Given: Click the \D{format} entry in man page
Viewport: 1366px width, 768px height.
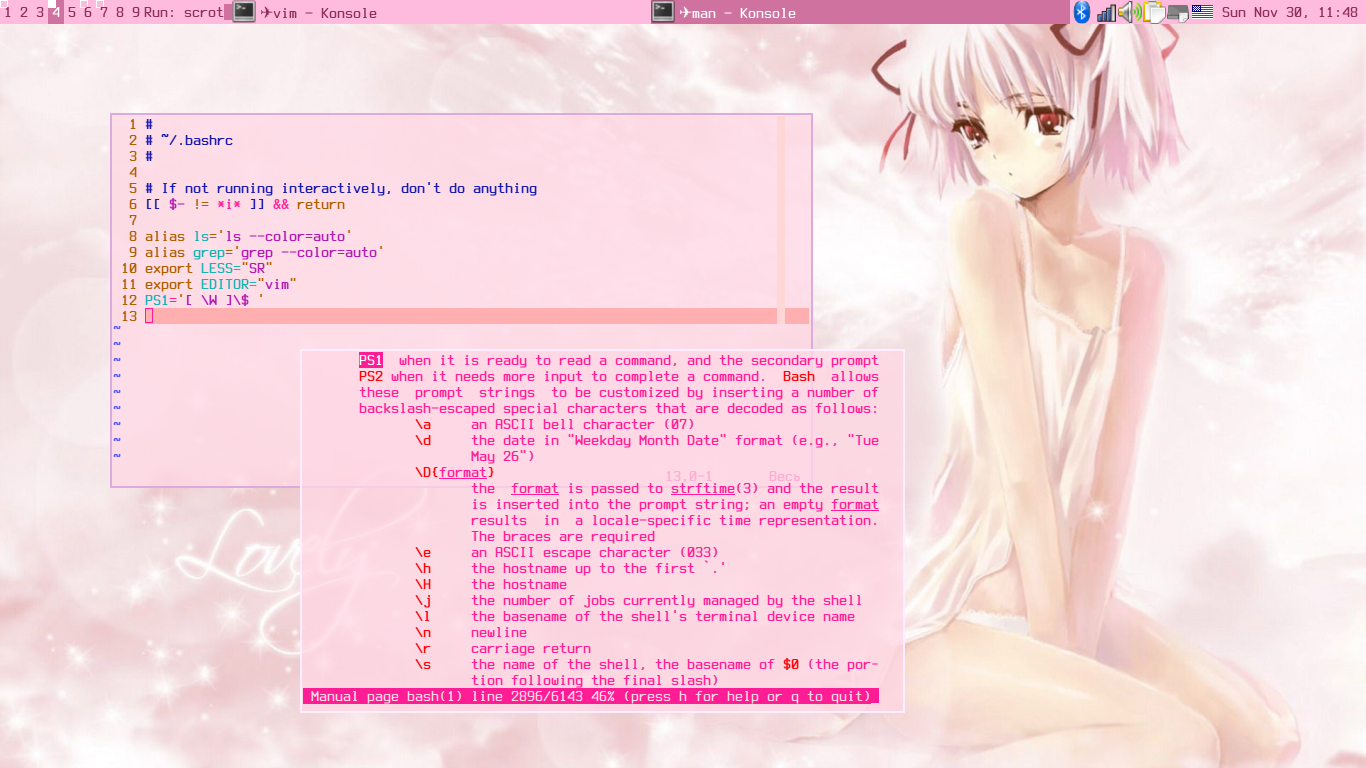Looking at the screenshot, I should [455, 473].
